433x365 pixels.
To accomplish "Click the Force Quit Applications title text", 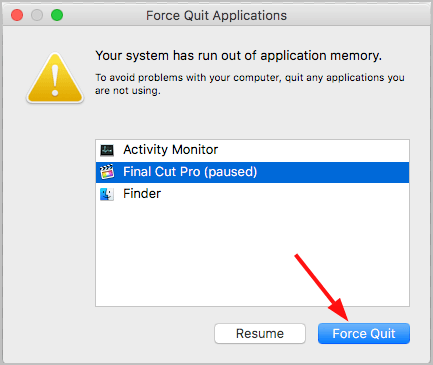I will click(216, 16).
